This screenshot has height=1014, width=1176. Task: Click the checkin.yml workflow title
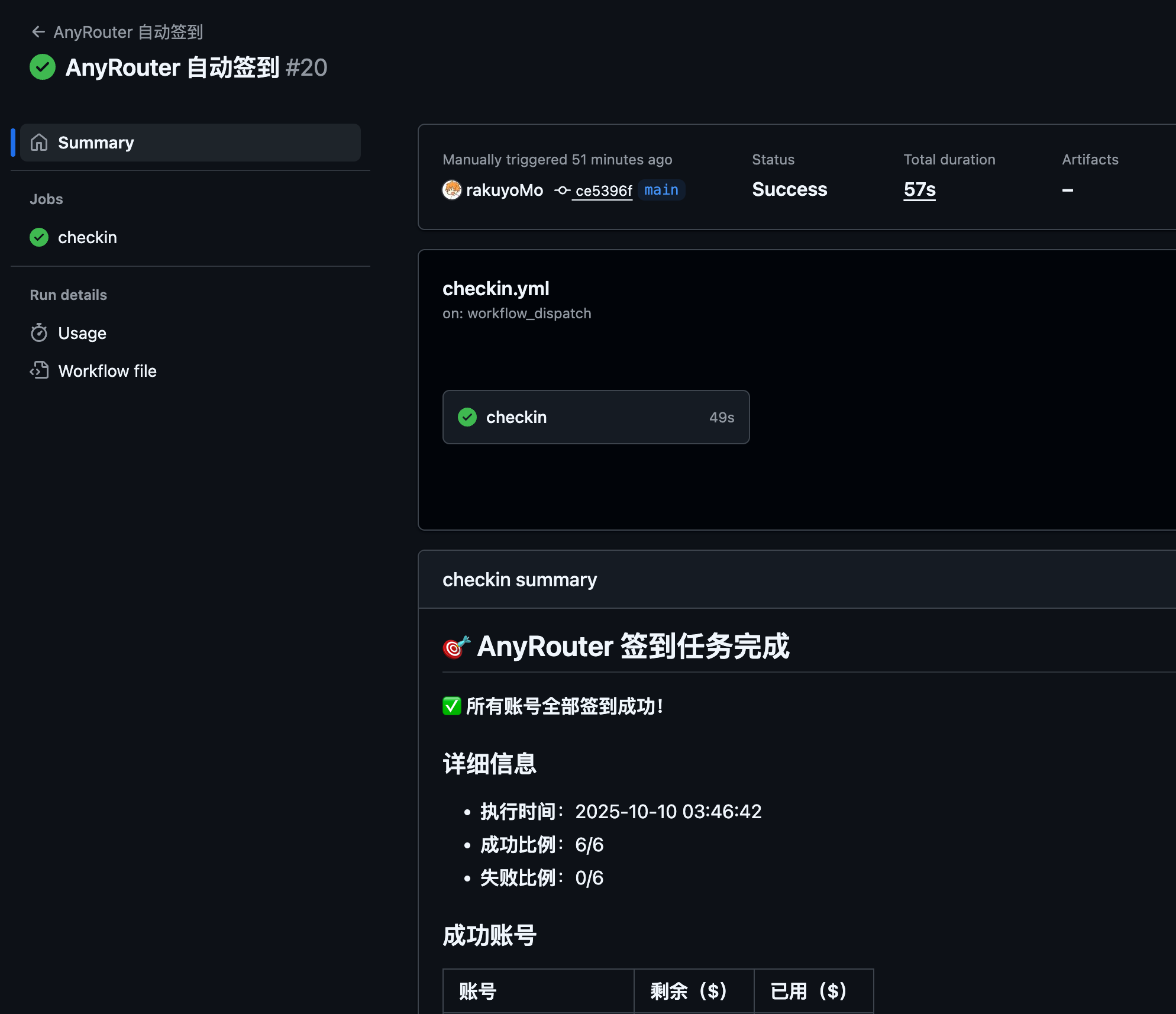coord(496,289)
